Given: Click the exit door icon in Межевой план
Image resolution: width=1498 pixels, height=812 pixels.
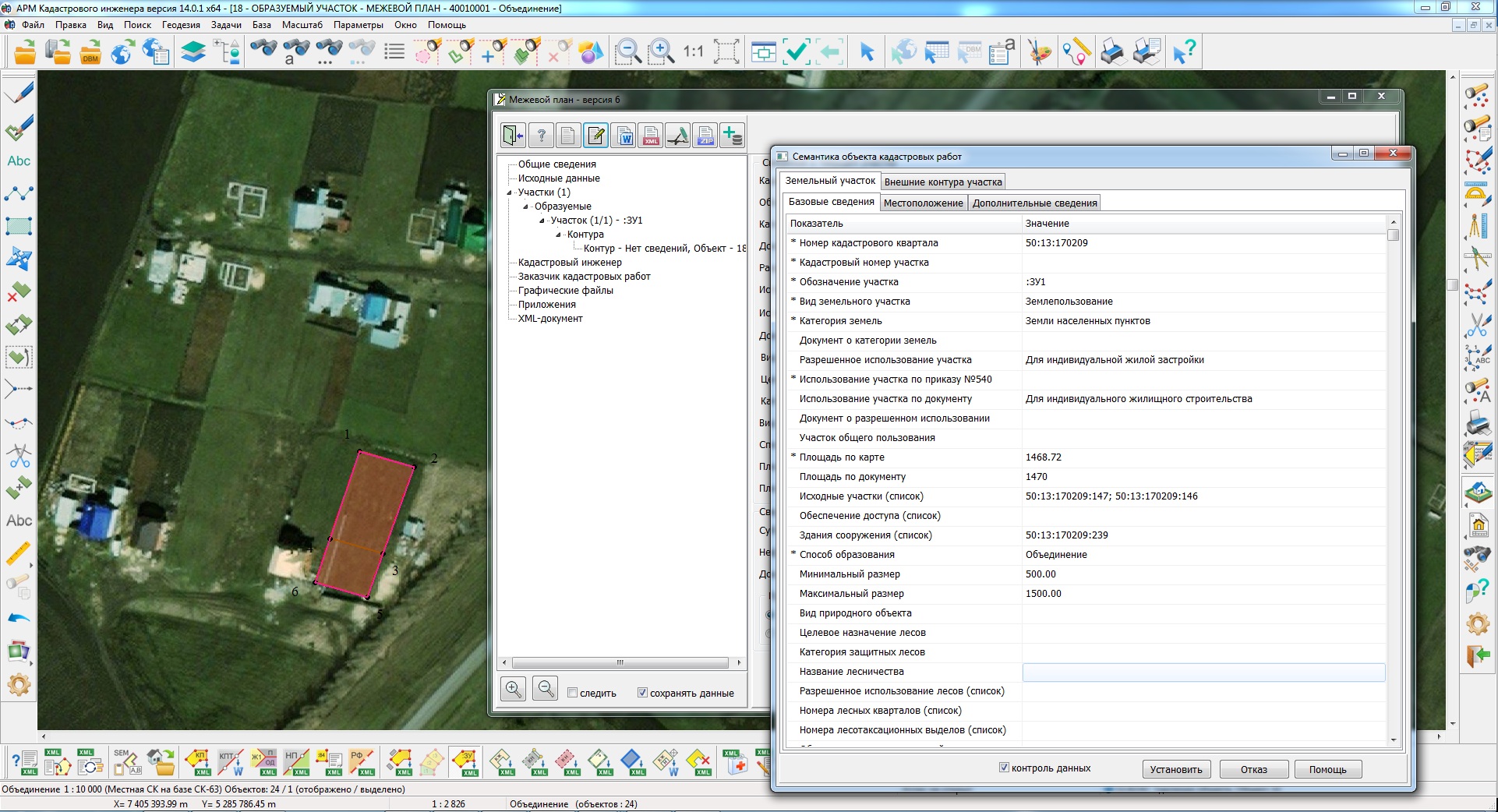Looking at the screenshot, I should coord(513,136).
